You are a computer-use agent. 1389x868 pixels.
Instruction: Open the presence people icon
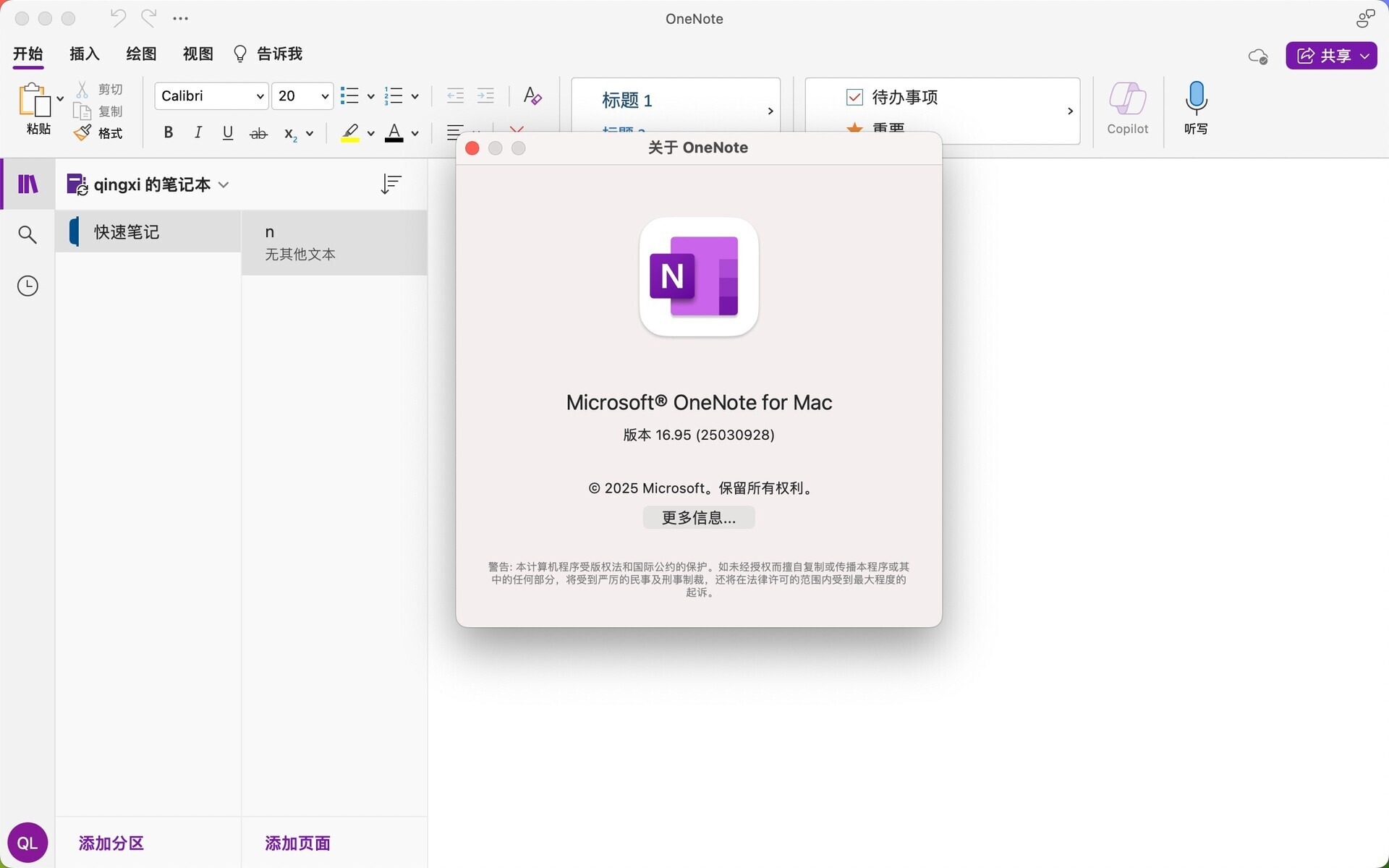coord(1365,18)
